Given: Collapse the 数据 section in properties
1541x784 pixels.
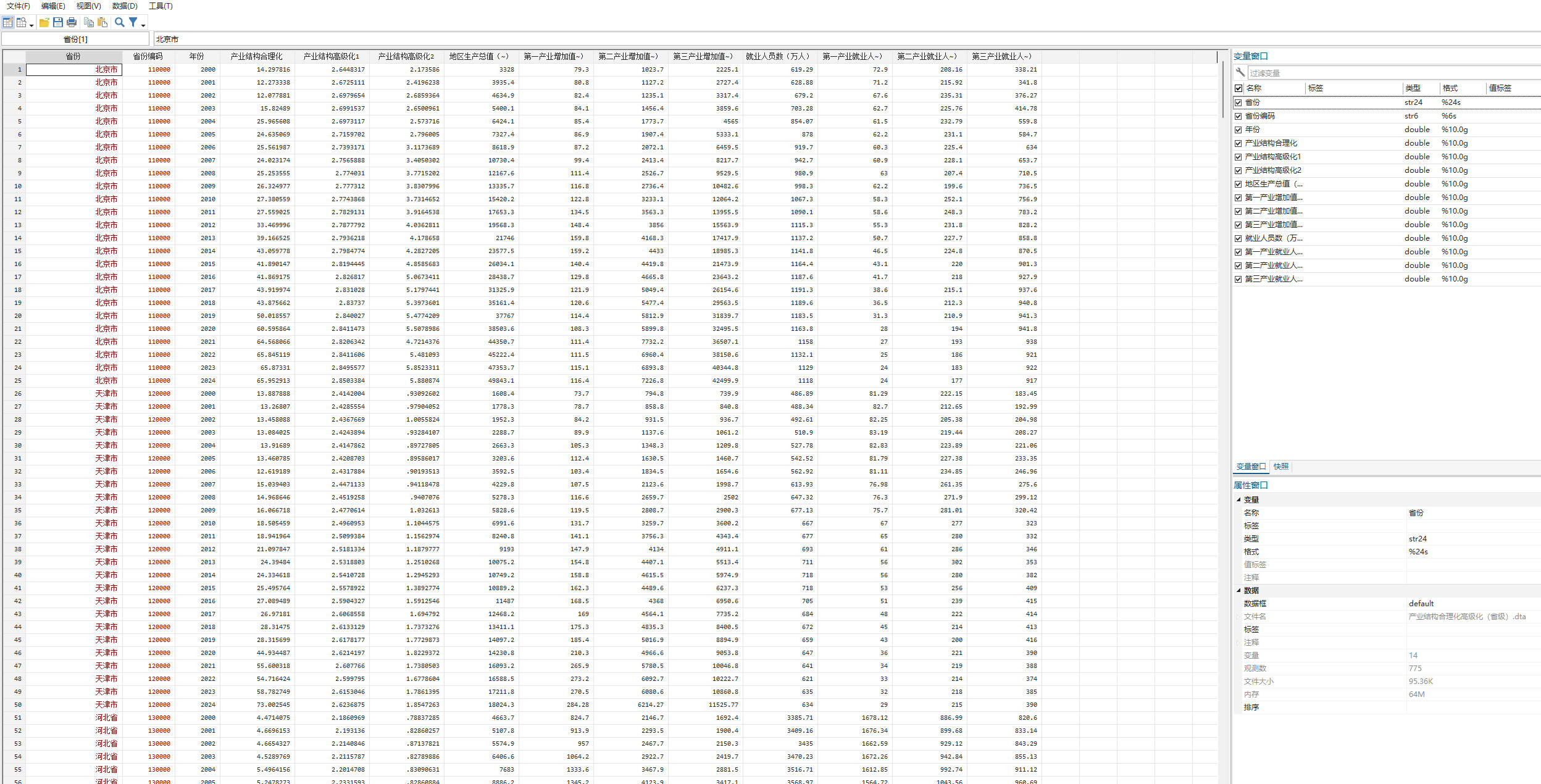Looking at the screenshot, I should 1238,590.
